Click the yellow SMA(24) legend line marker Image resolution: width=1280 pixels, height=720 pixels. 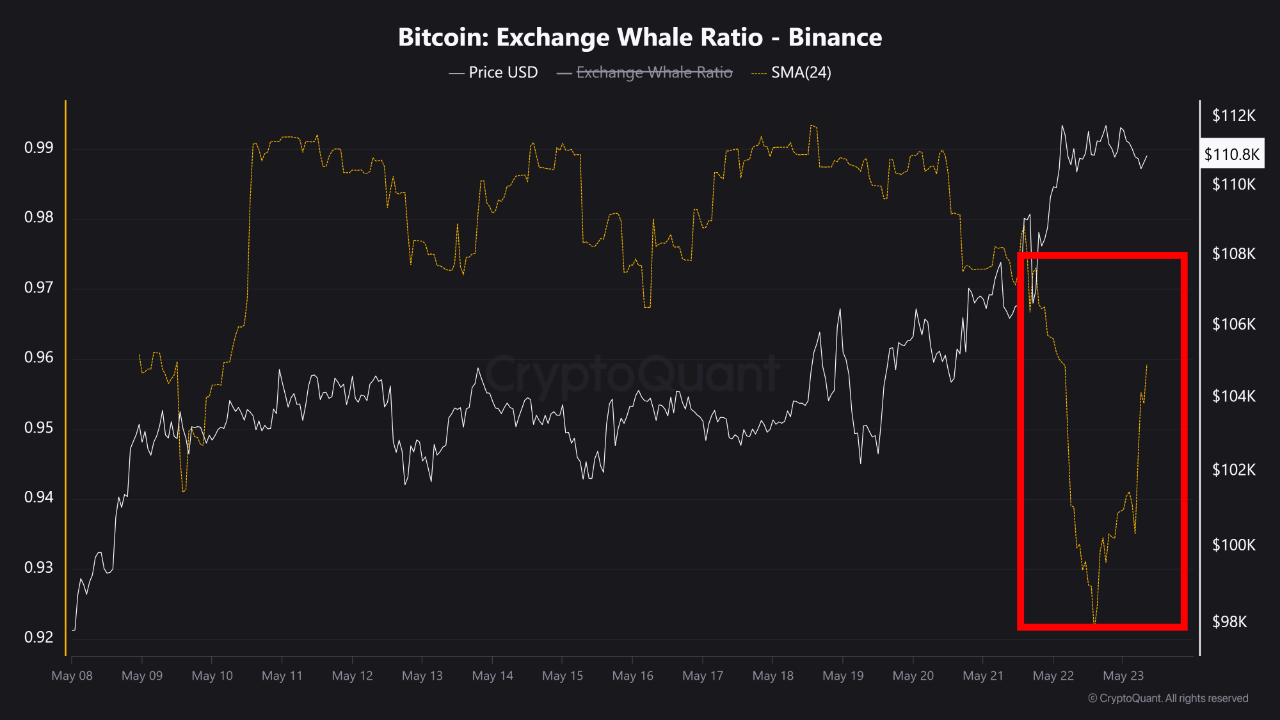pos(758,73)
